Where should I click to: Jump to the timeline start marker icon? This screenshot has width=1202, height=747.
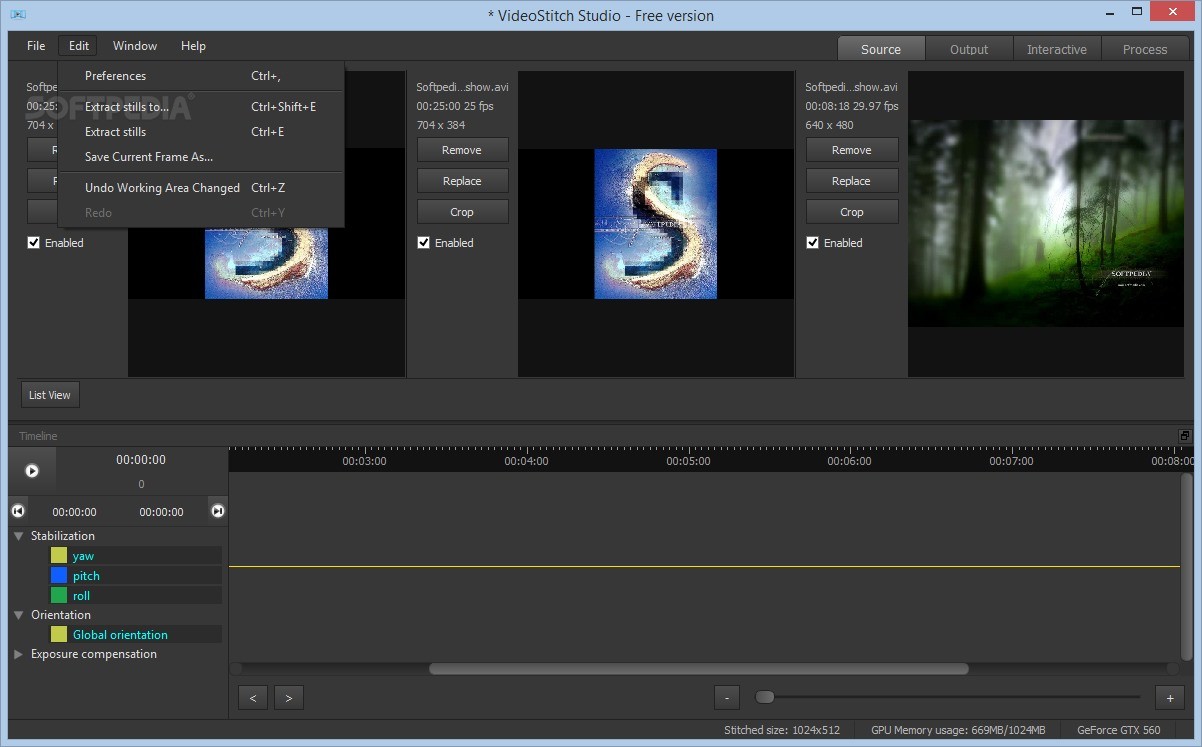tap(18, 511)
